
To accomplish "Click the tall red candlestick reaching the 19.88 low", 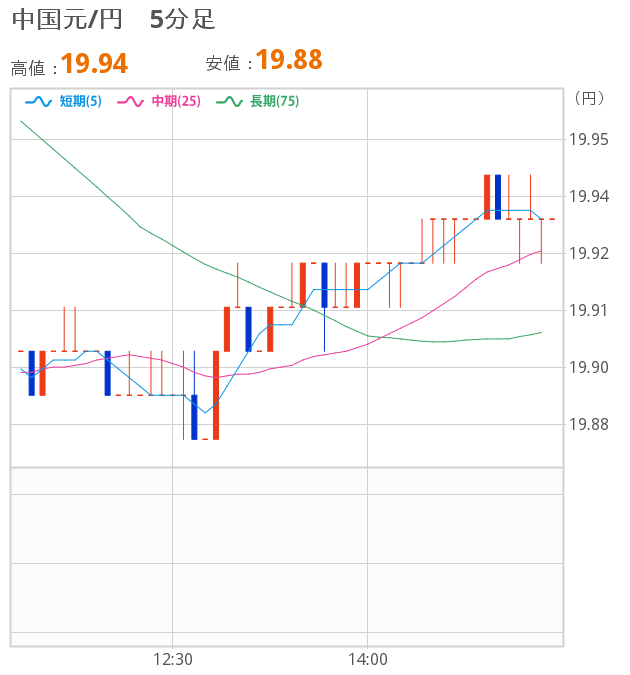I will point(216,395).
